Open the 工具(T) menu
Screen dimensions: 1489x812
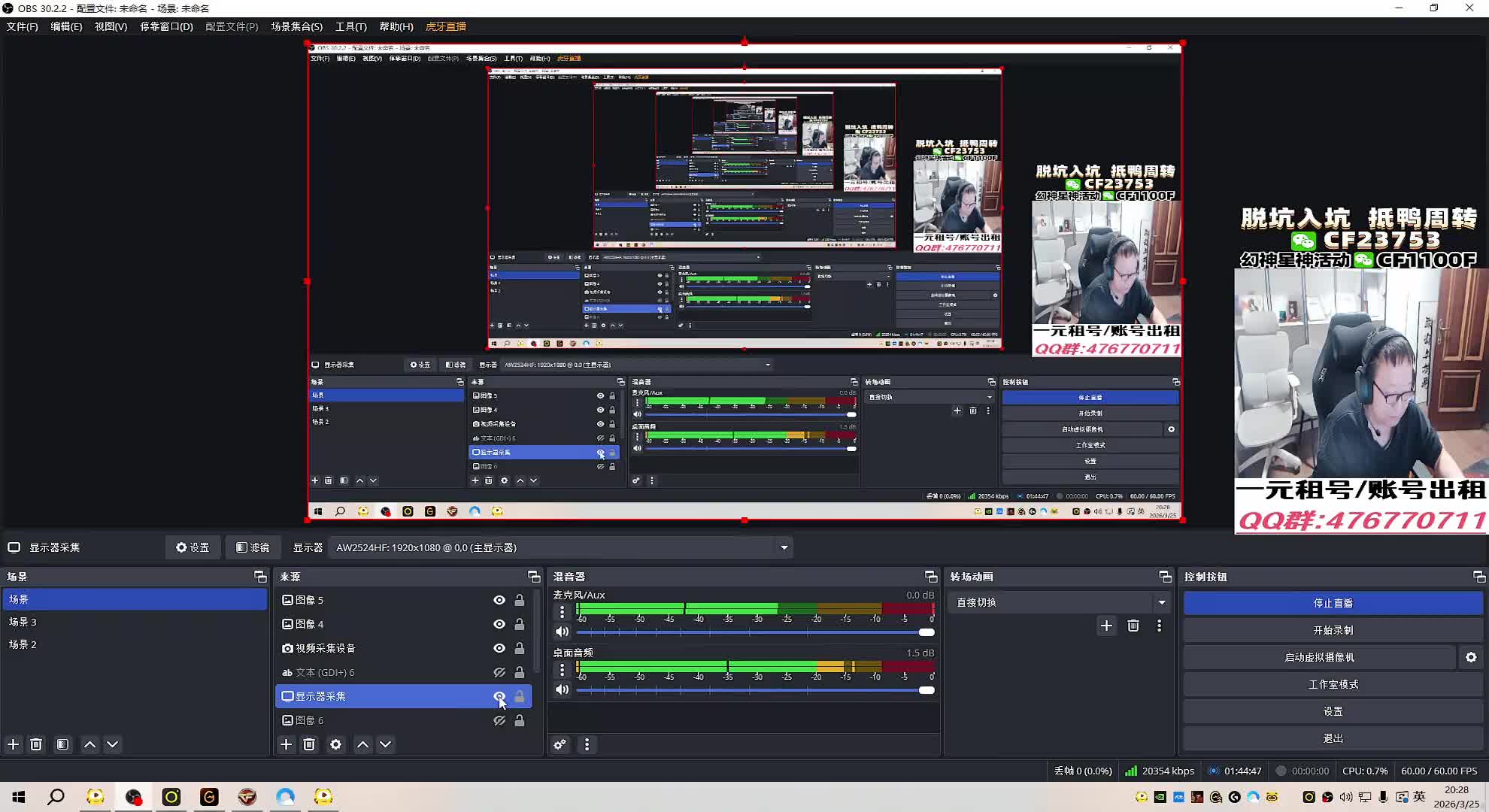[350, 26]
